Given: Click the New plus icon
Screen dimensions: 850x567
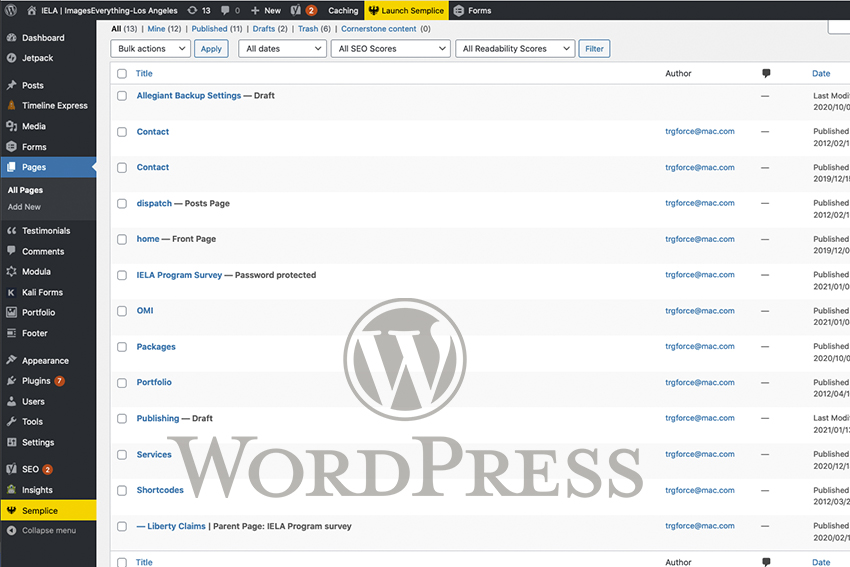Looking at the screenshot, I should click(255, 10).
